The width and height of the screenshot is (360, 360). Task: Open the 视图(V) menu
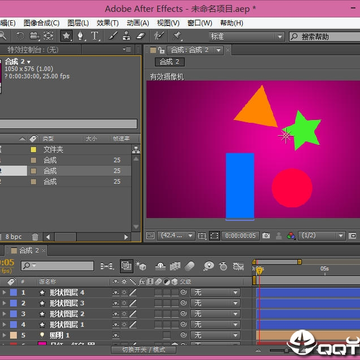pos(168,23)
